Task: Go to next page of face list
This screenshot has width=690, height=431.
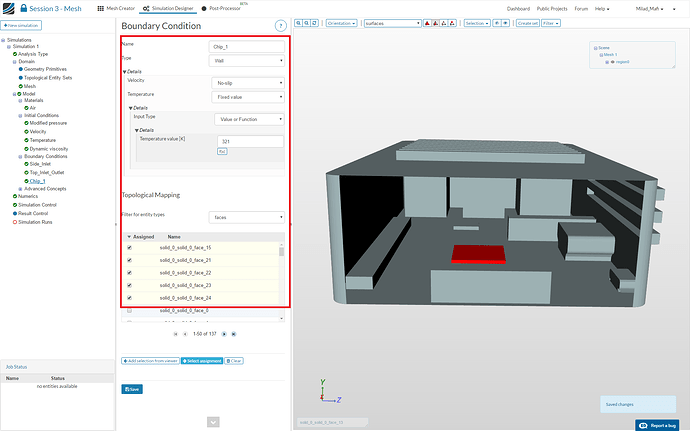Action: tap(224, 334)
